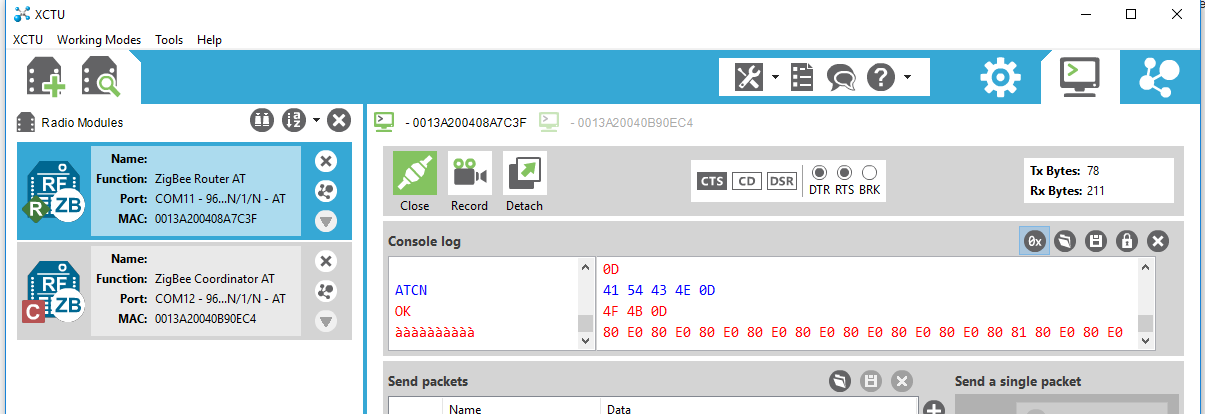This screenshot has width=1205, height=414.
Task: Click the DSR line indicator
Action: click(x=781, y=181)
